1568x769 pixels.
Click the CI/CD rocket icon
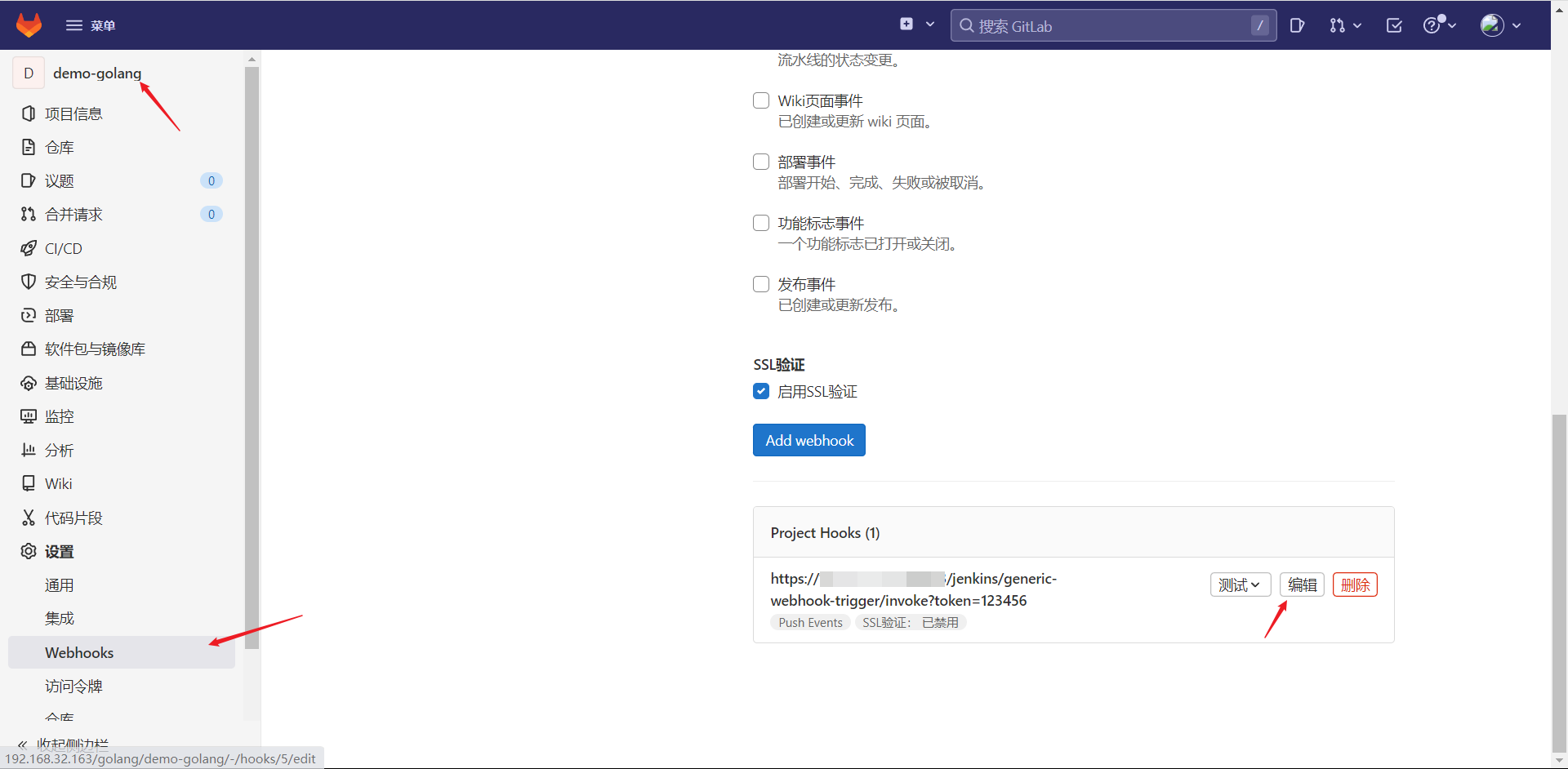click(29, 248)
